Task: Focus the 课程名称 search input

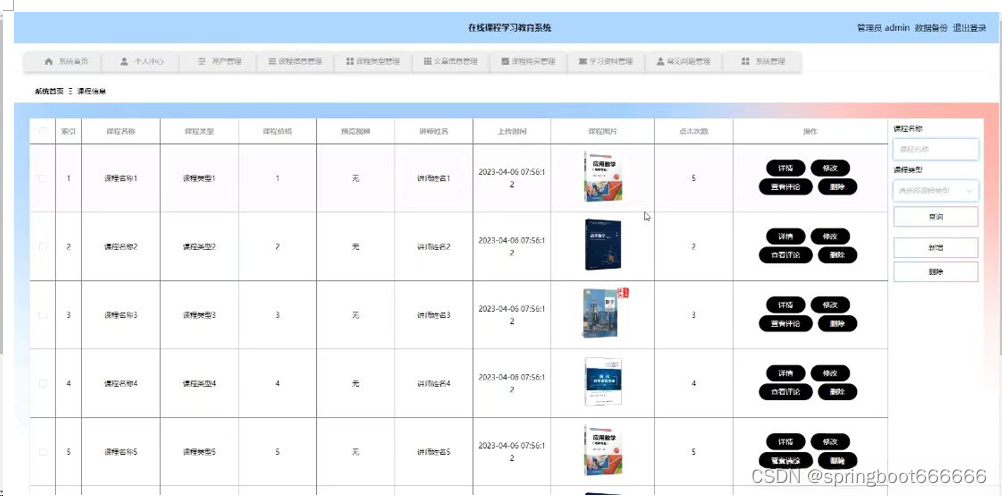Action: (x=936, y=149)
